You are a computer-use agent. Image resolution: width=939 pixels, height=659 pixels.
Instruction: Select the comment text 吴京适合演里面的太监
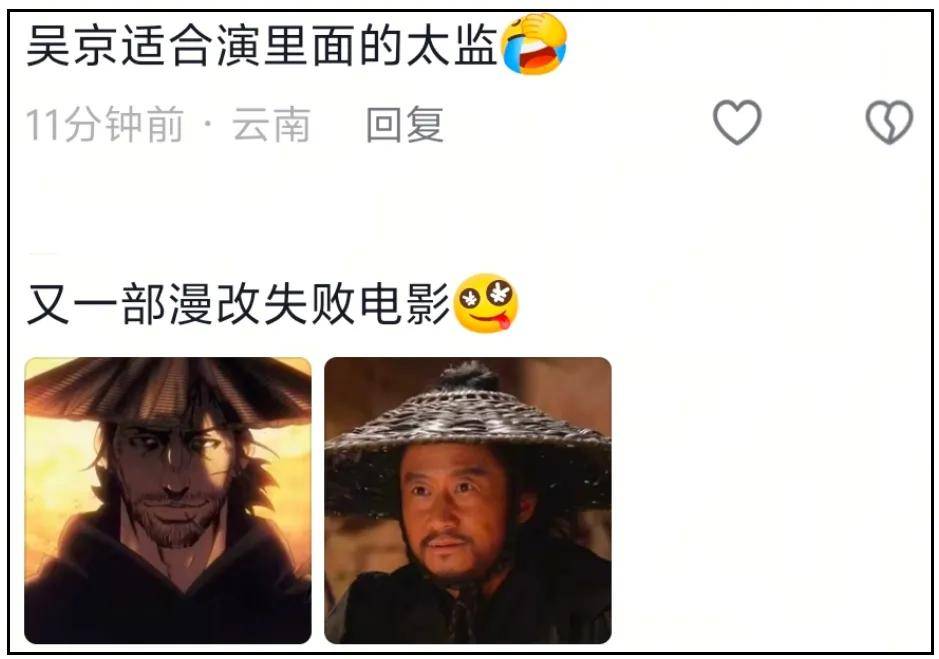click(x=262, y=46)
